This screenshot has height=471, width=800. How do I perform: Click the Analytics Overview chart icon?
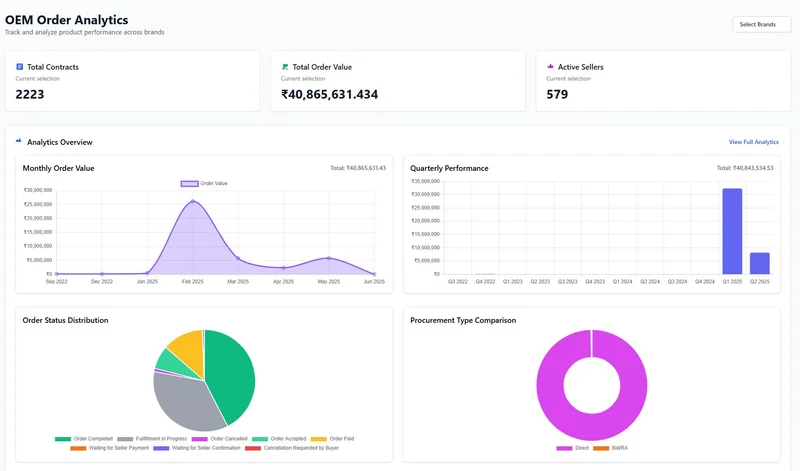19,140
